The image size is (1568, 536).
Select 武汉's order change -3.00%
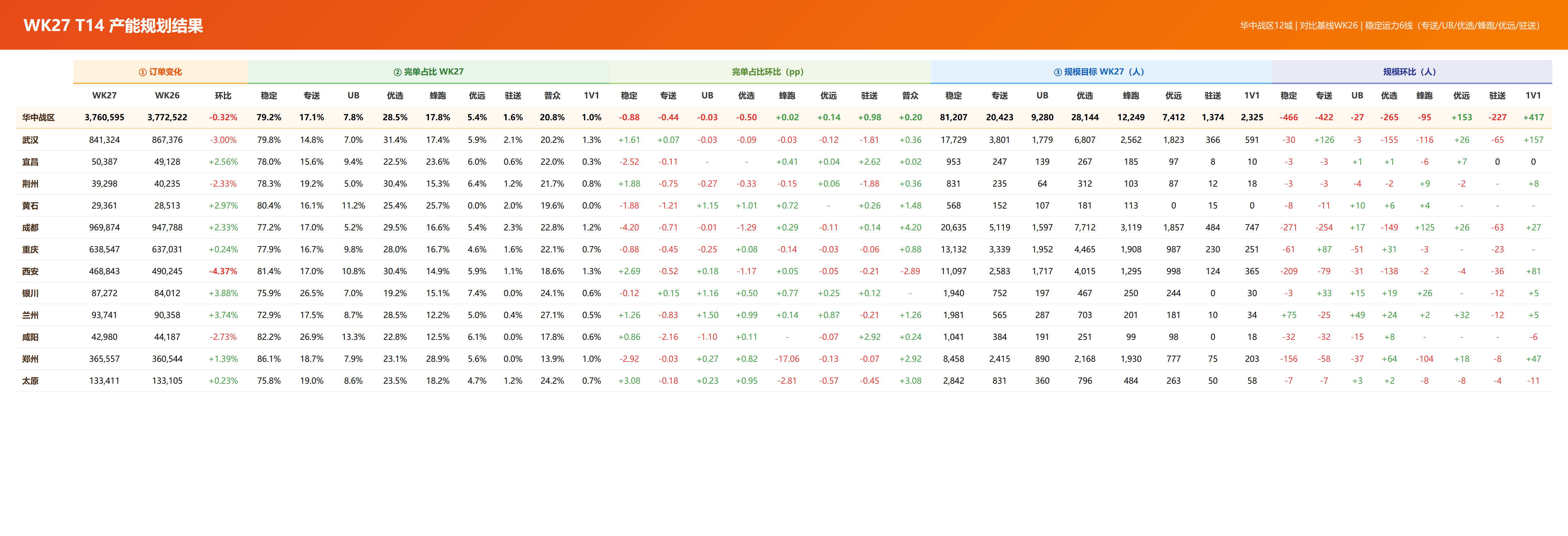223,140
